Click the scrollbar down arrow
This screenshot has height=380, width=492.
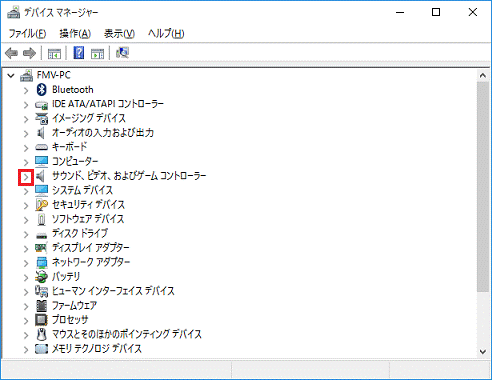pyautogui.click(x=482, y=351)
